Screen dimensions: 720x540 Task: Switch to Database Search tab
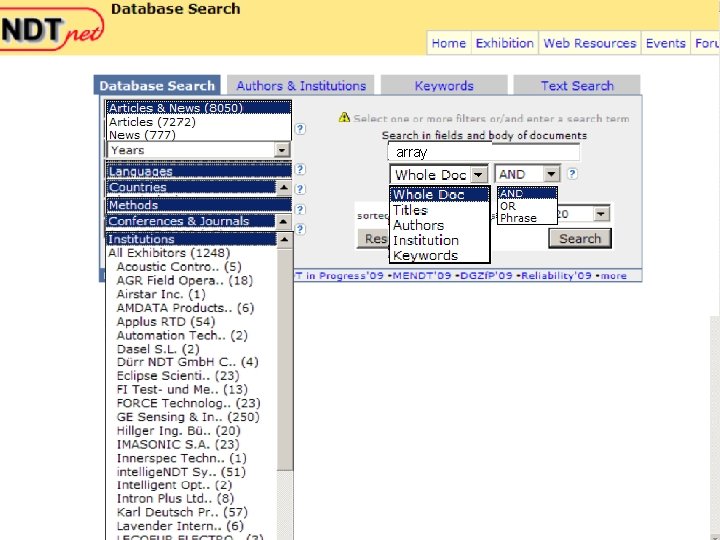(x=157, y=86)
